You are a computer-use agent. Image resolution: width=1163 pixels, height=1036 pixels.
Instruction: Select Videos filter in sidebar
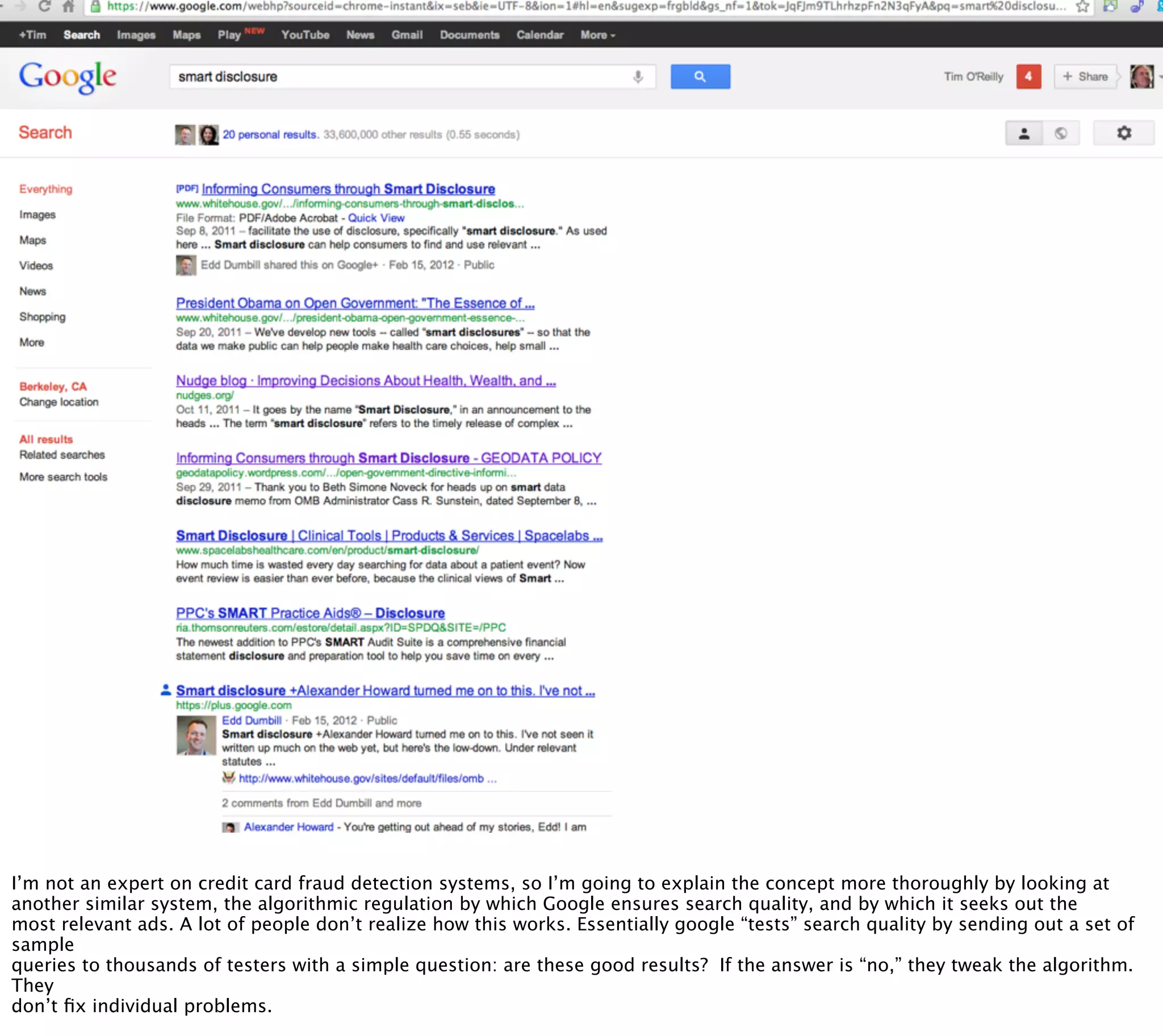click(x=36, y=266)
